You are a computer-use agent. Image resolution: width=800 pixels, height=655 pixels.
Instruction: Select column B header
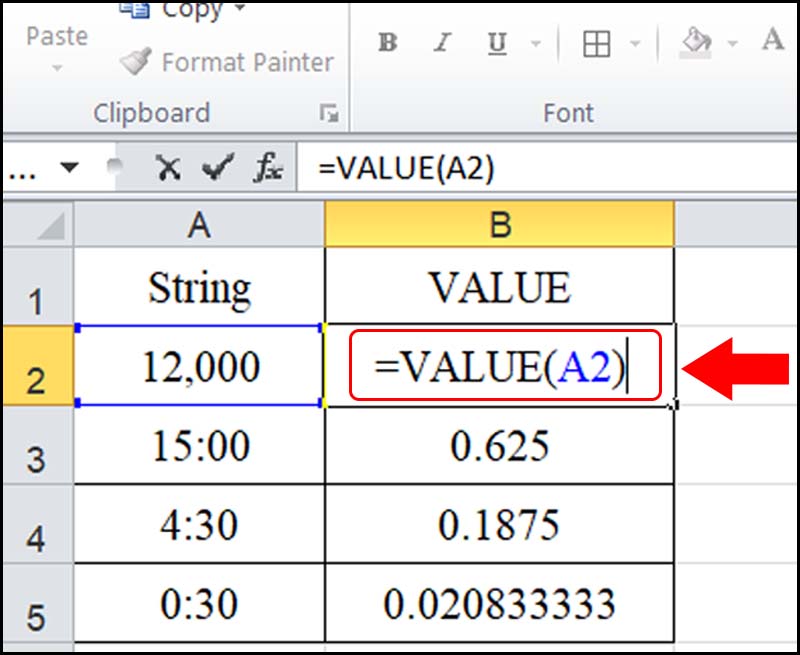tap(499, 224)
